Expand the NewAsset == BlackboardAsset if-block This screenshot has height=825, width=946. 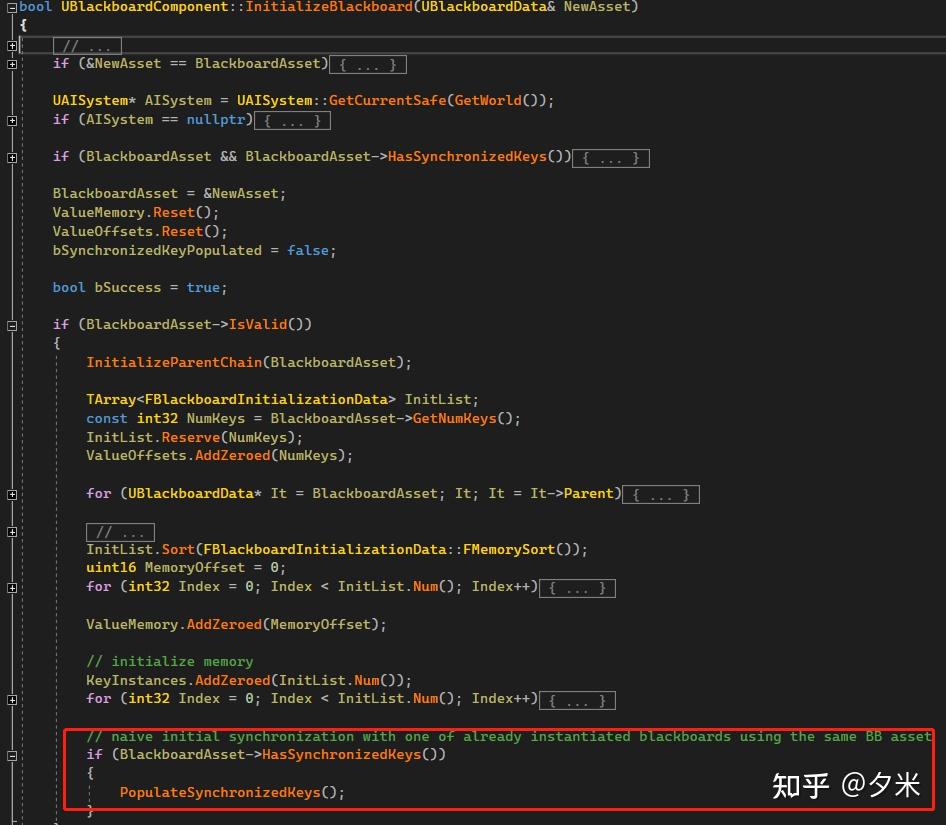point(11,64)
